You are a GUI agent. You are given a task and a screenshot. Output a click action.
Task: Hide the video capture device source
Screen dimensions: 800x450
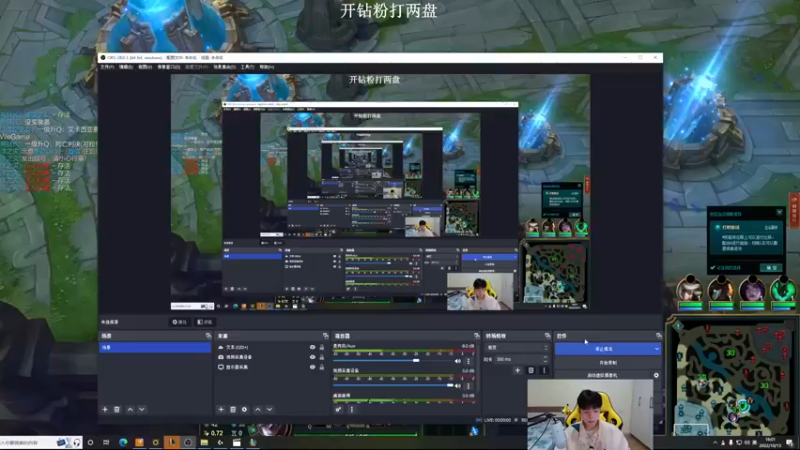point(312,357)
